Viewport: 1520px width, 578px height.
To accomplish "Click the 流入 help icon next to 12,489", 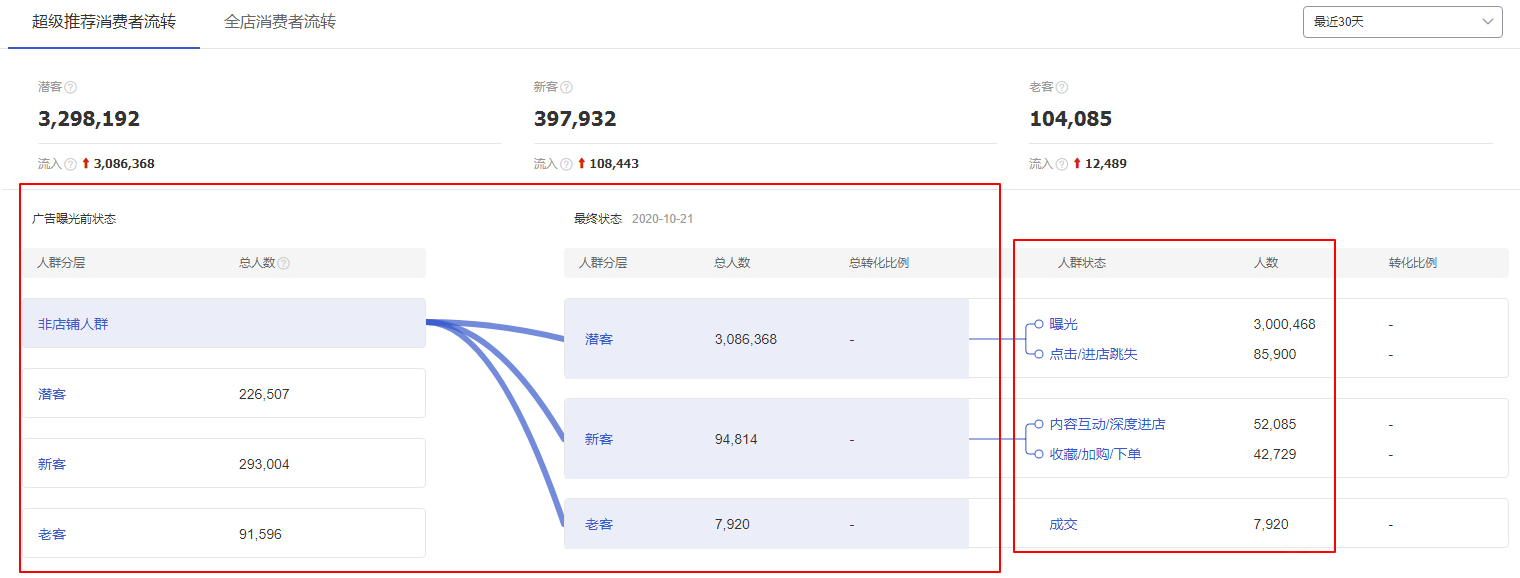I will [1062, 164].
